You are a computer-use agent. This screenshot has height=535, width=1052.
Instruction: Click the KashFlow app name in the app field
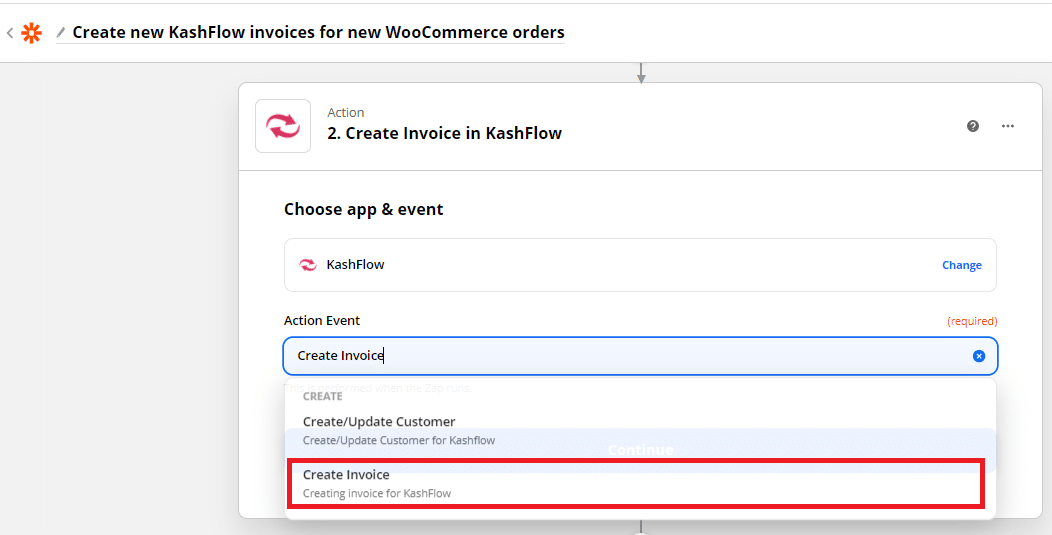355,265
